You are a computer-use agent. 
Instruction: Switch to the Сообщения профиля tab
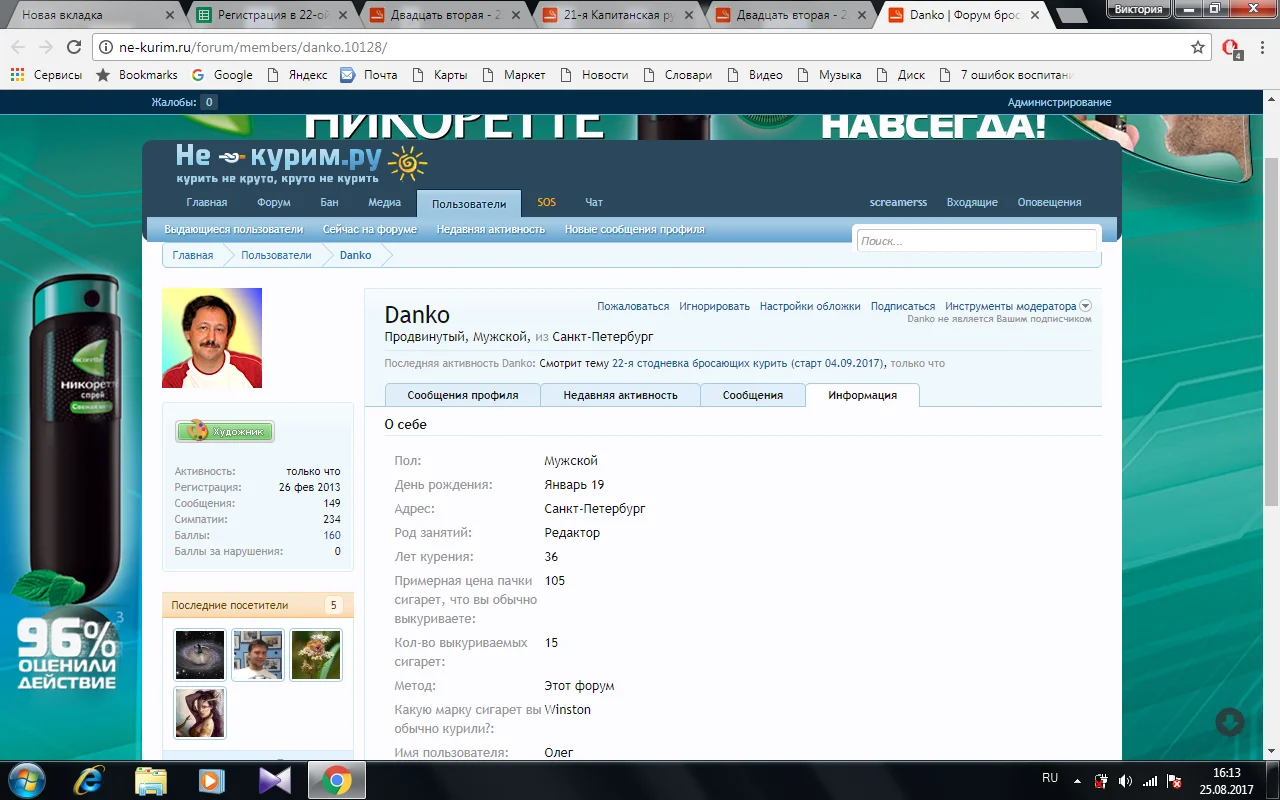(462, 395)
